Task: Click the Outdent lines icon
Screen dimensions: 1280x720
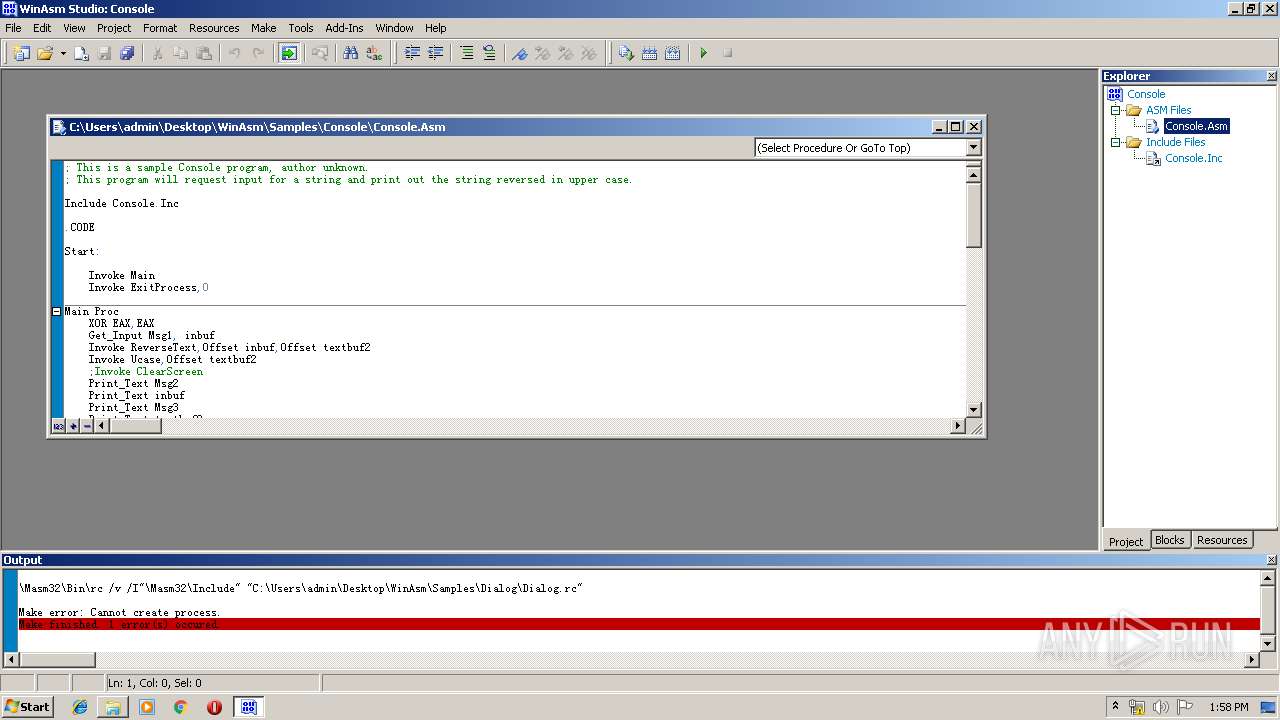Action: [x=435, y=53]
